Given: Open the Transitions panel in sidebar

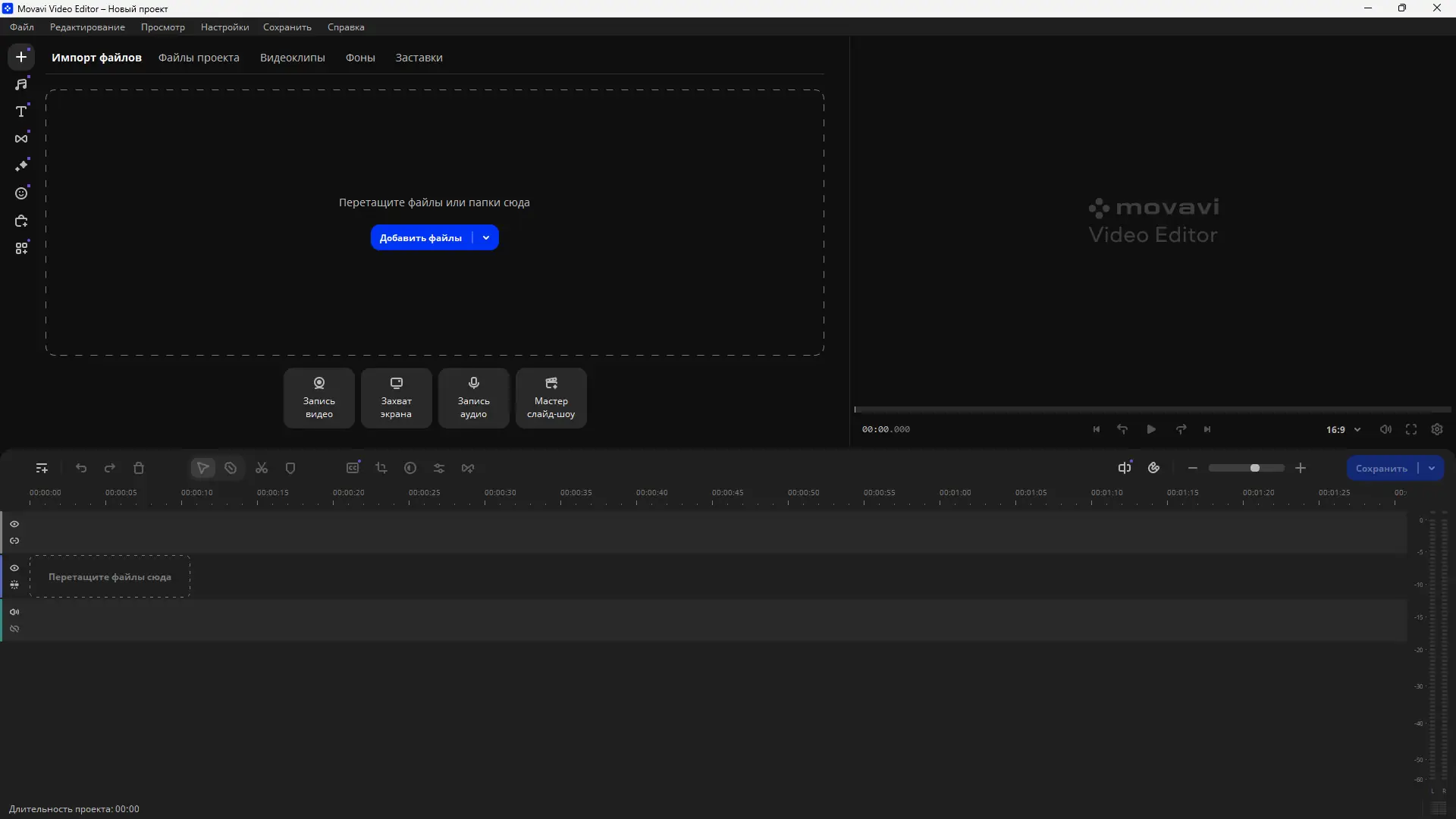Looking at the screenshot, I should (21, 138).
